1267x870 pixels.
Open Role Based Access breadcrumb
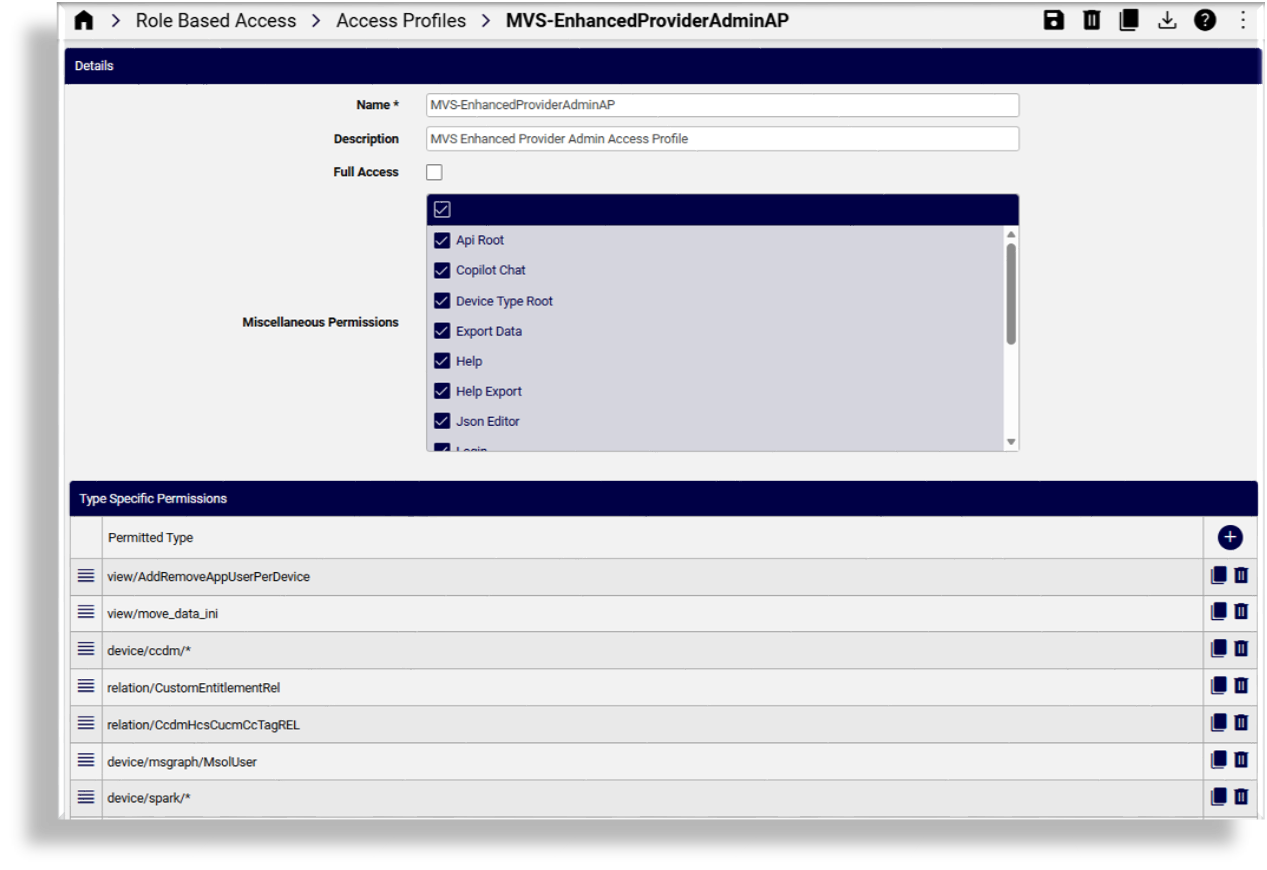[216, 21]
